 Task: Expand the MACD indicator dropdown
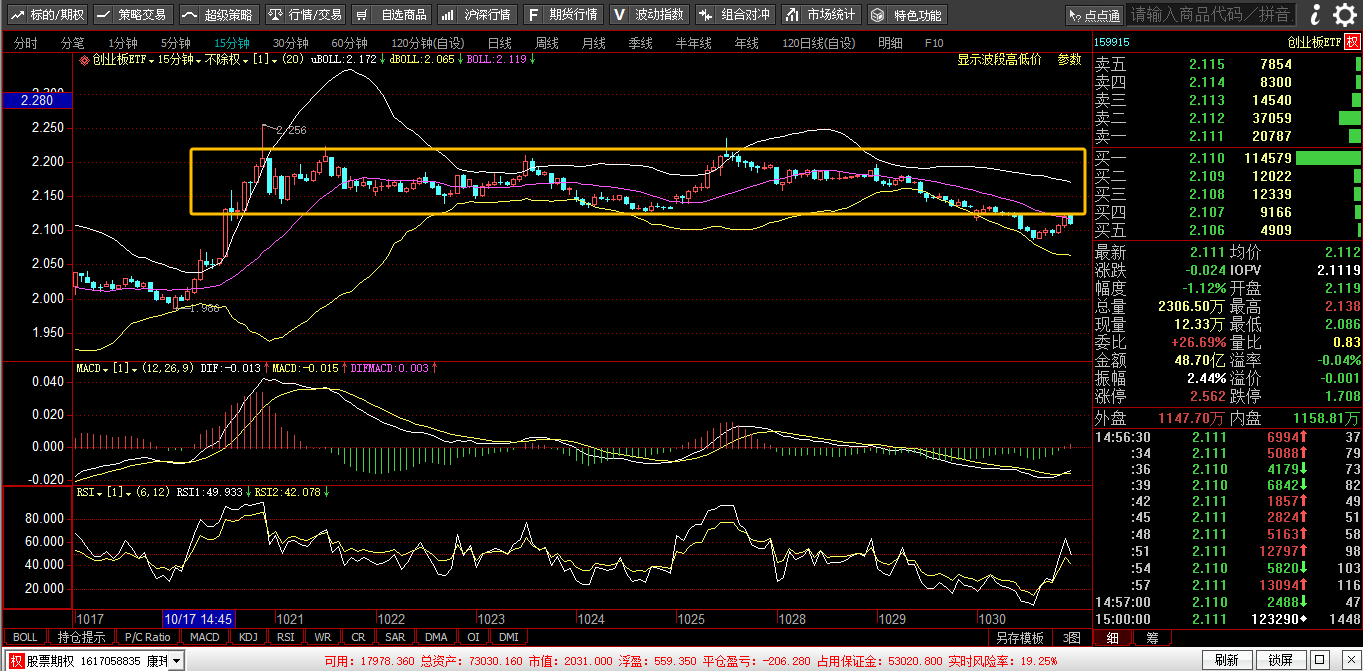point(107,369)
